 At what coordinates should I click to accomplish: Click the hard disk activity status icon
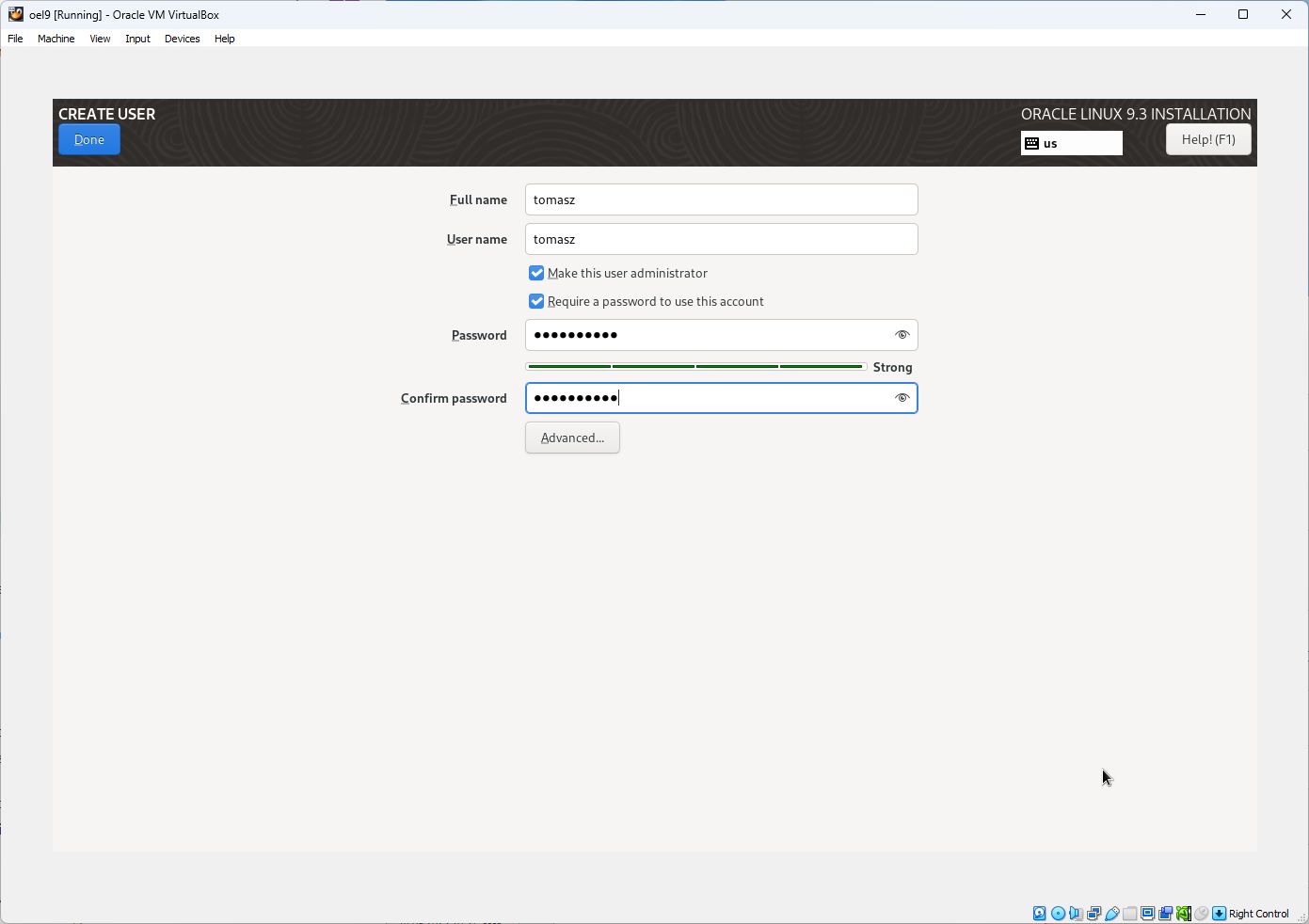[1039, 913]
